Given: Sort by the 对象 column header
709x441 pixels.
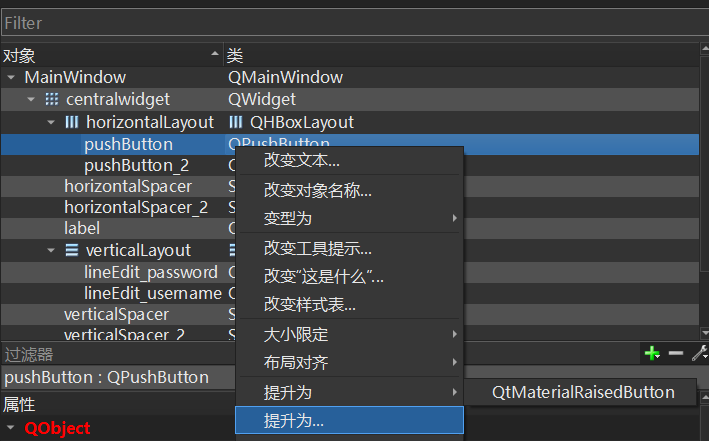Looking at the screenshot, I should pyautogui.click(x=111, y=56).
